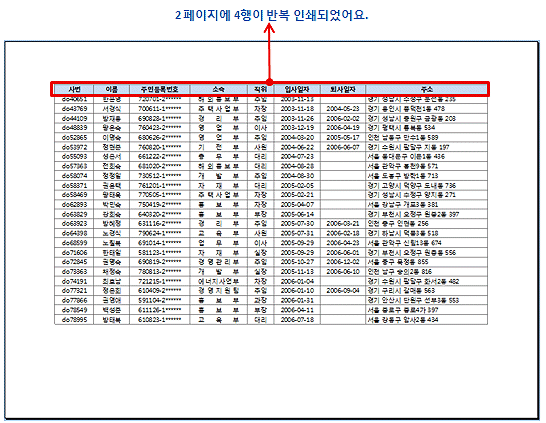
Task: Select resignation date cell 2006-09-04
Action: pos(343,290)
